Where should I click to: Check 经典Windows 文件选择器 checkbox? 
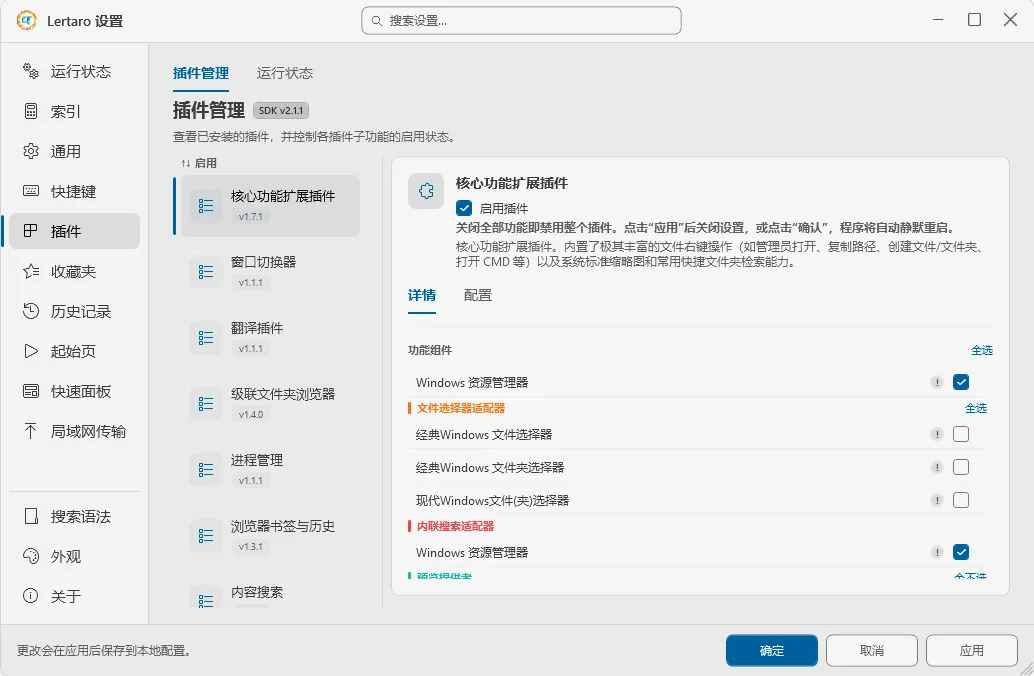tap(961, 434)
